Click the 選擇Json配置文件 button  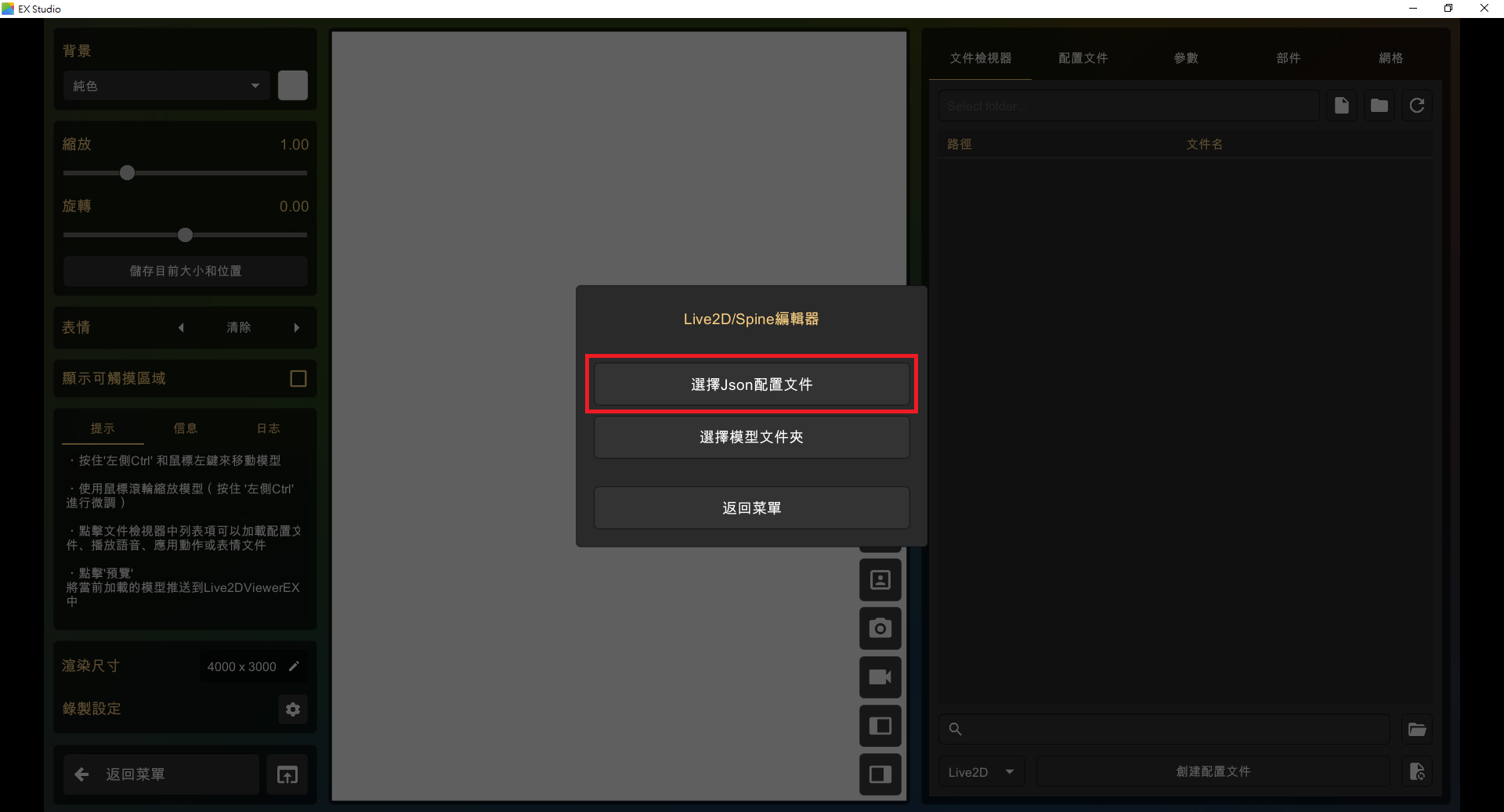click(751, 384)
